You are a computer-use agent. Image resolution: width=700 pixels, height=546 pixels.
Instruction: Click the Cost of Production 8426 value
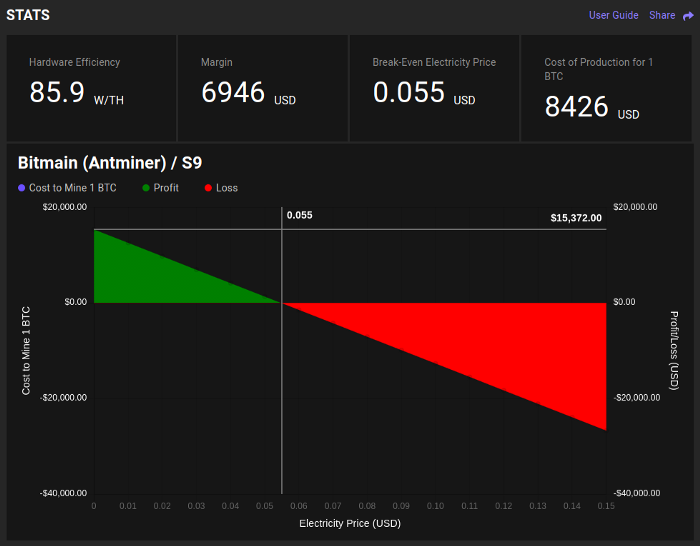point(576,107)
